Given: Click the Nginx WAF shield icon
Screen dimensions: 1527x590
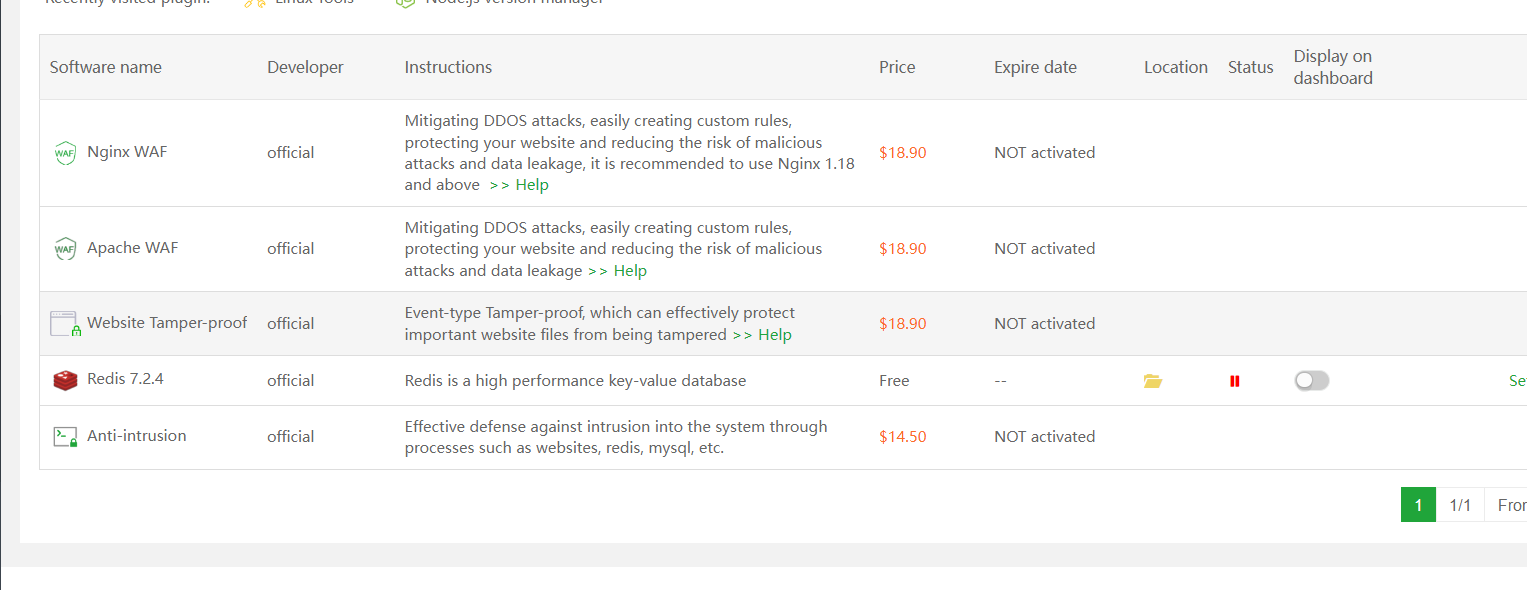Looking at the screenshot, I should click(x=65, y=153).
